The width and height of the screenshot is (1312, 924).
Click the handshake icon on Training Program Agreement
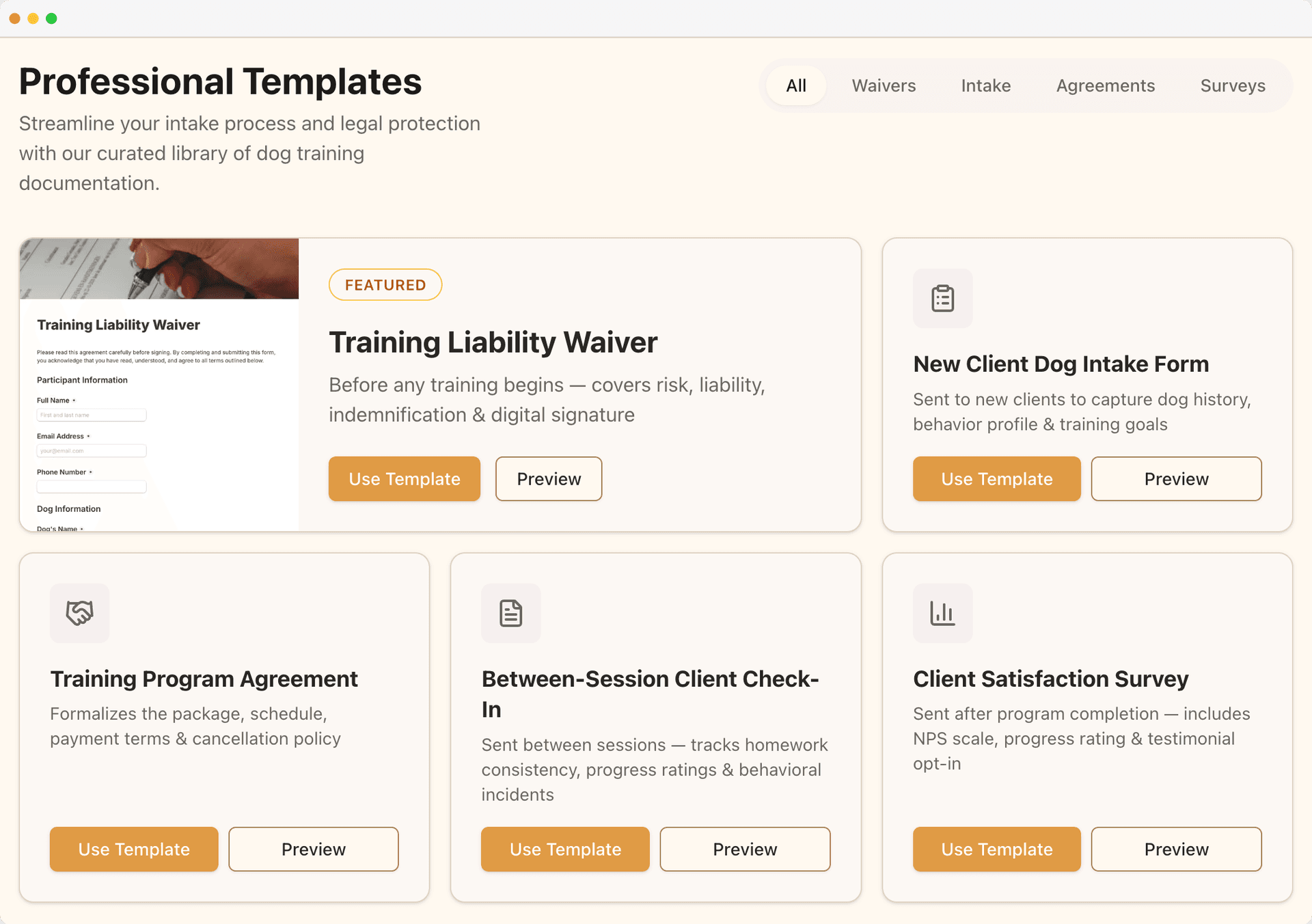coord(79,613)
